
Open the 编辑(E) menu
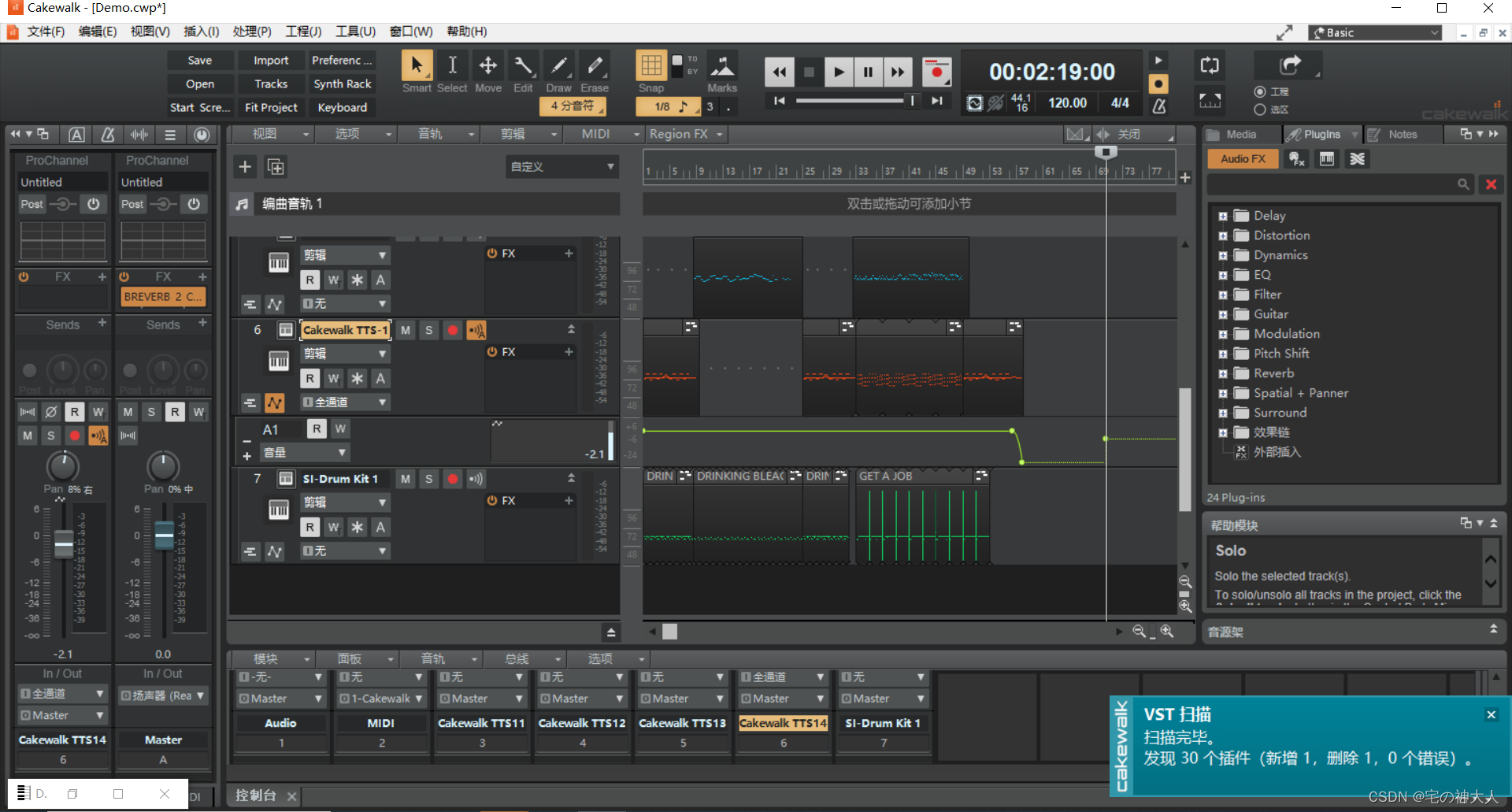(98, 32)
